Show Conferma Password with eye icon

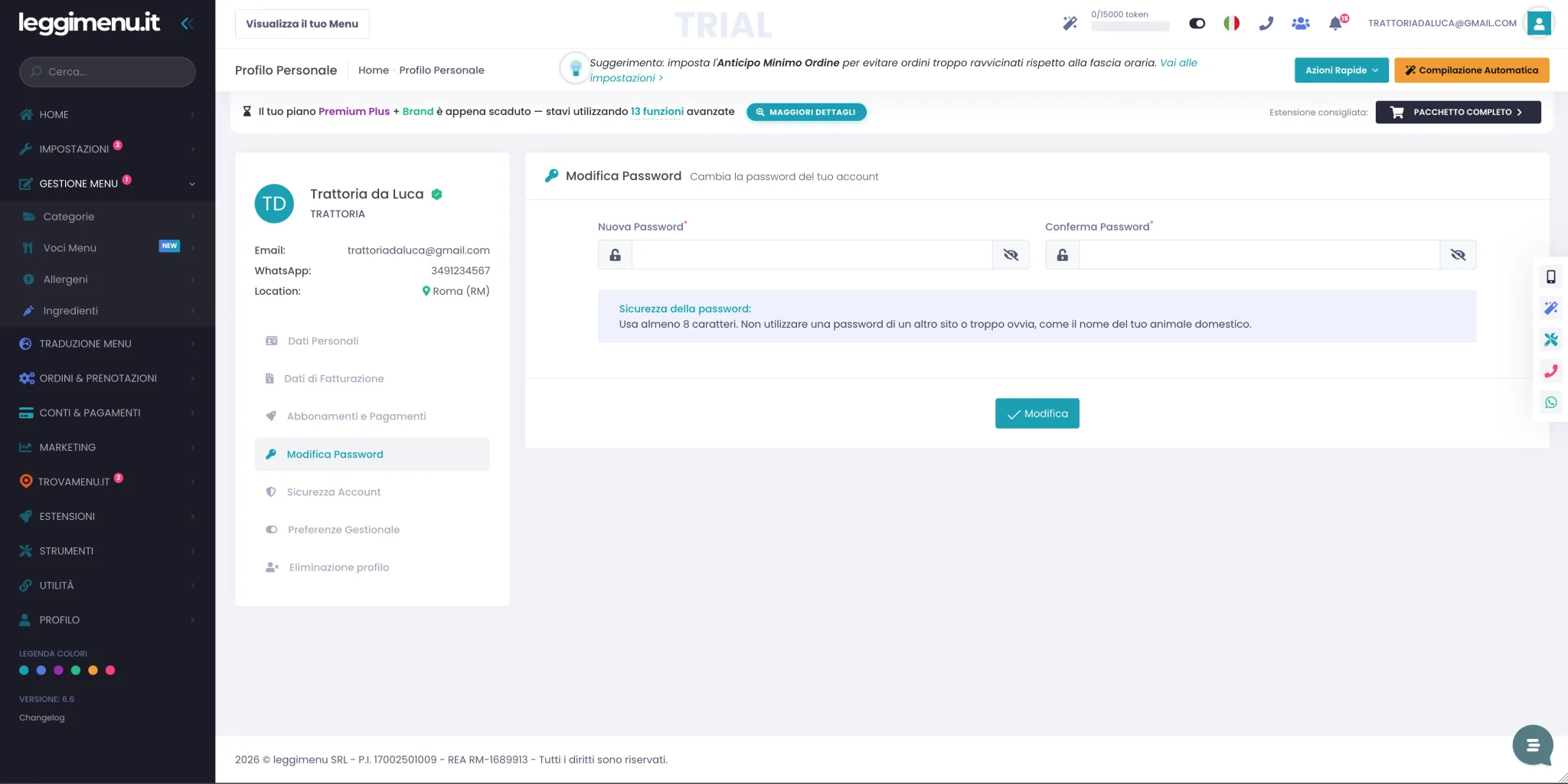tap(1458, 255)
